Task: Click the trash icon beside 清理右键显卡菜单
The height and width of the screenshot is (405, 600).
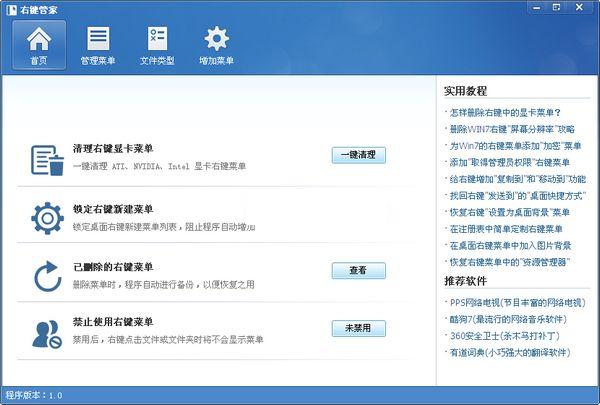Action: [46, 160]
